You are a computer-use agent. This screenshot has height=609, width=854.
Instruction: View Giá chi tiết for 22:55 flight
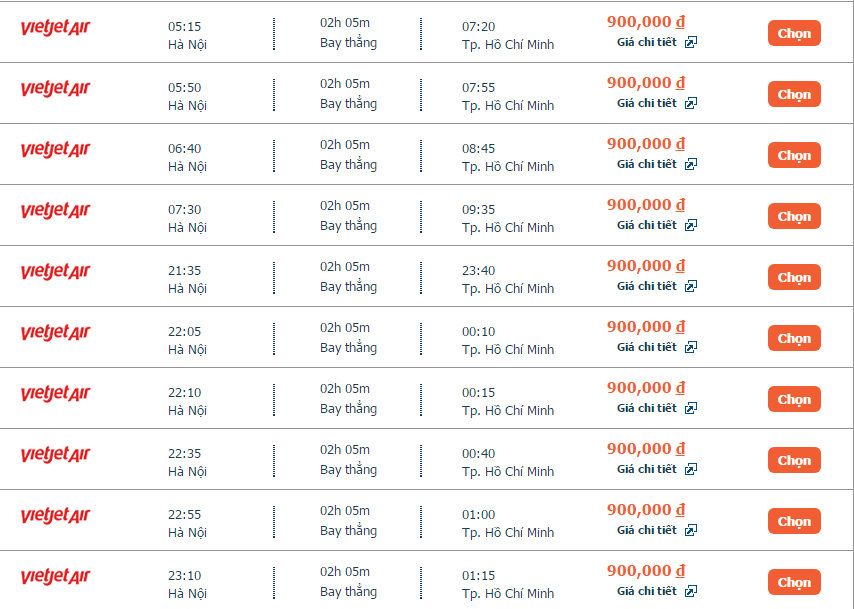647,530
